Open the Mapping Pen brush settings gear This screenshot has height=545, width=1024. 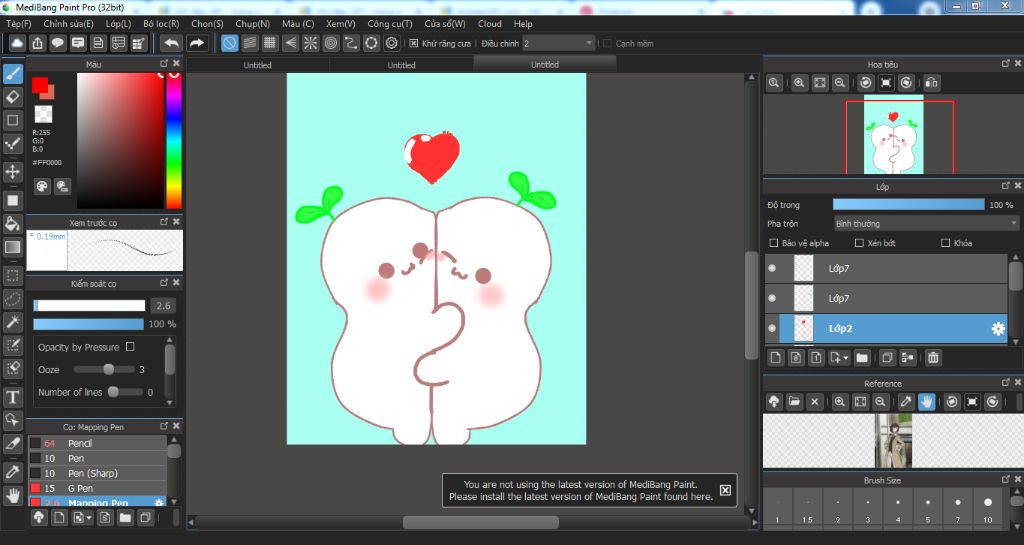pos(159,502)
